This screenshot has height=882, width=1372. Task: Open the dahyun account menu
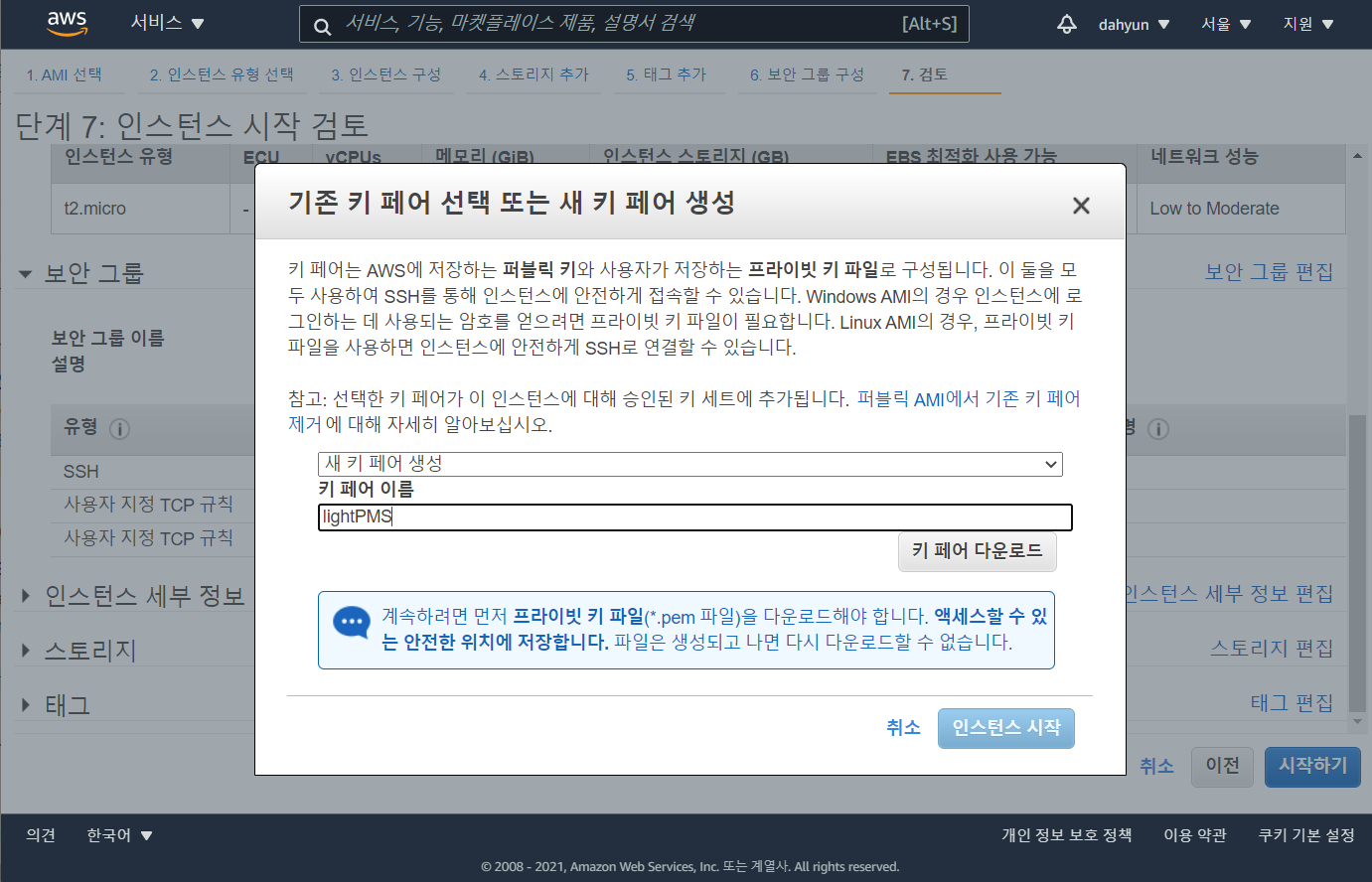pyautogui.click(x=1134, y=24)
